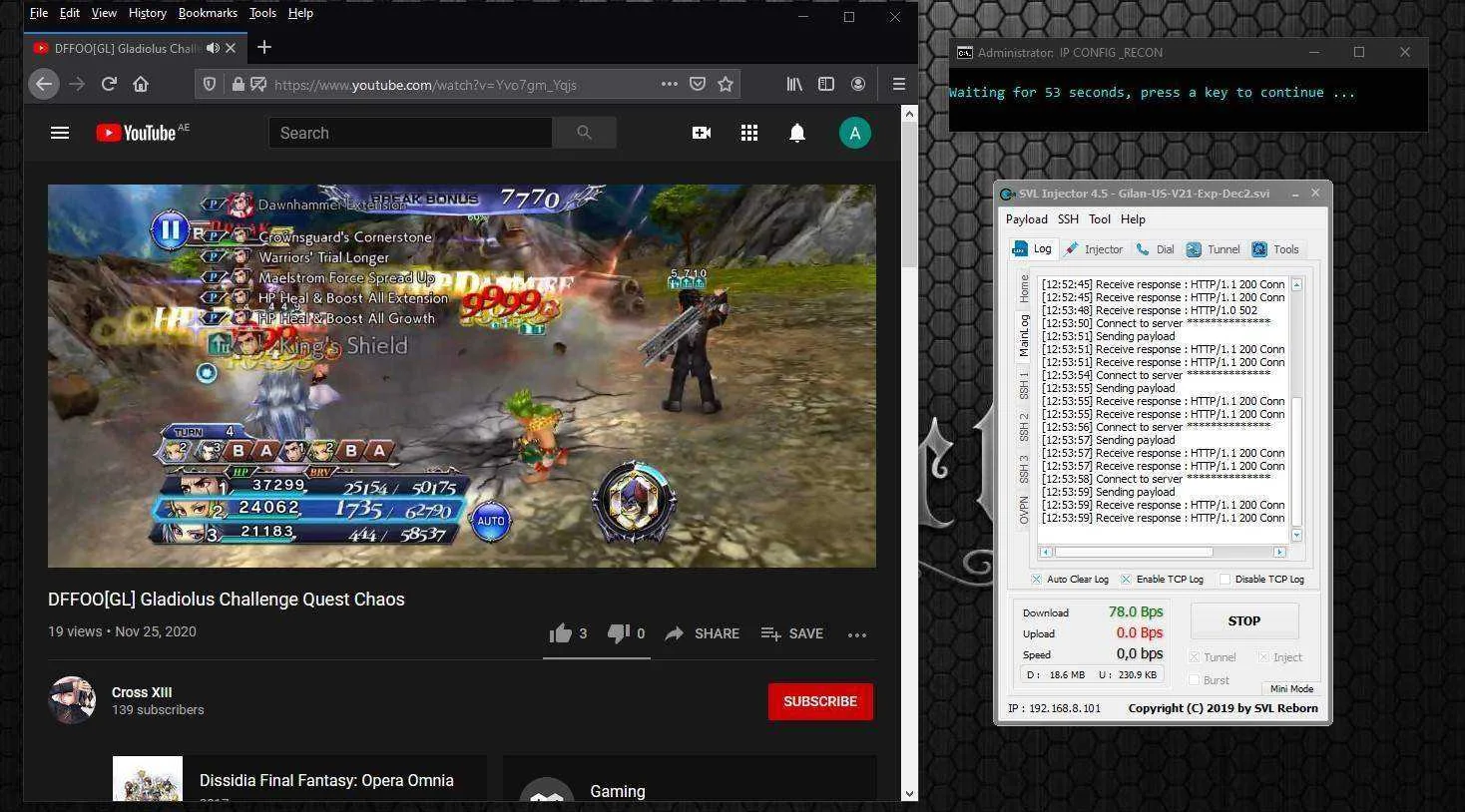
Task: Open YouTube account avatar A
Action: click(x=855, y=133)
